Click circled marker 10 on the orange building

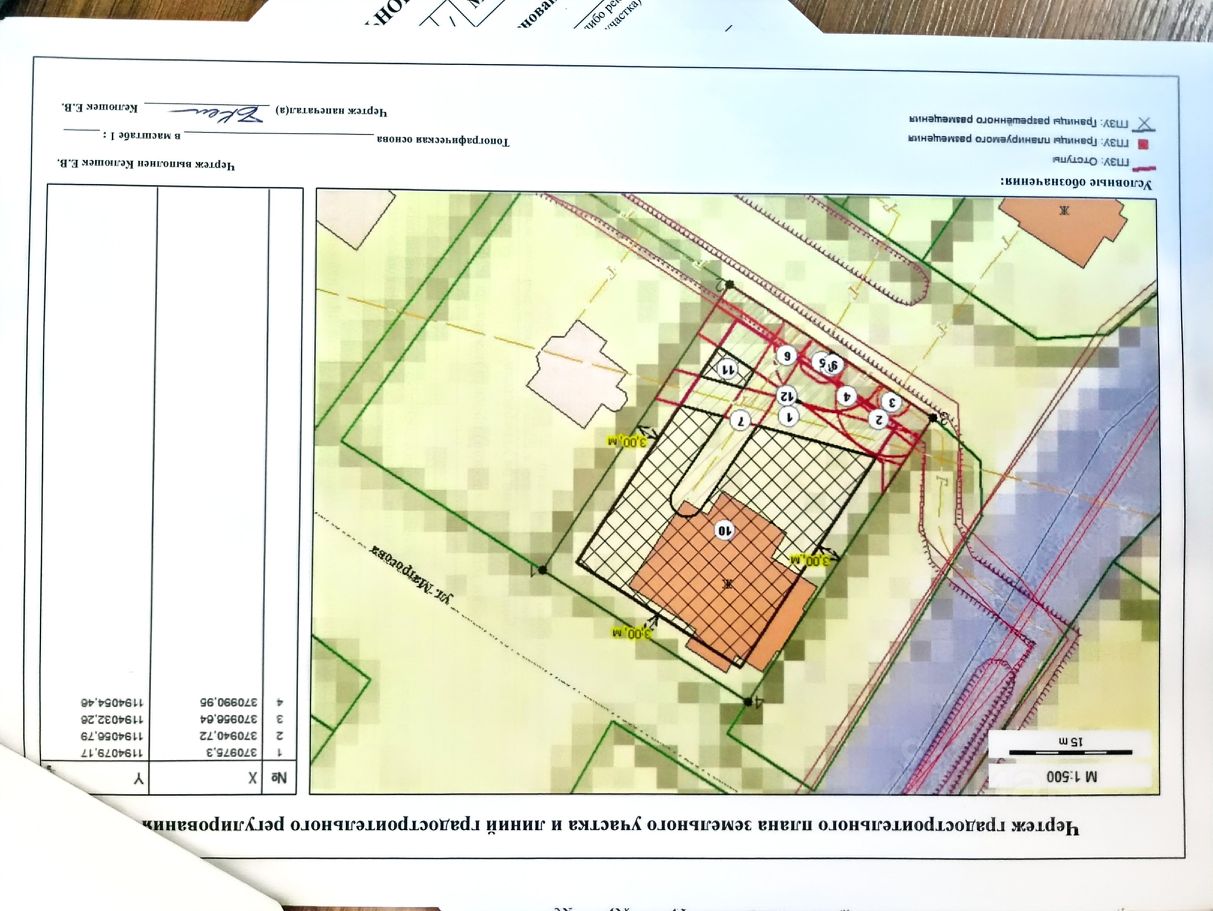tap(724, 529)
